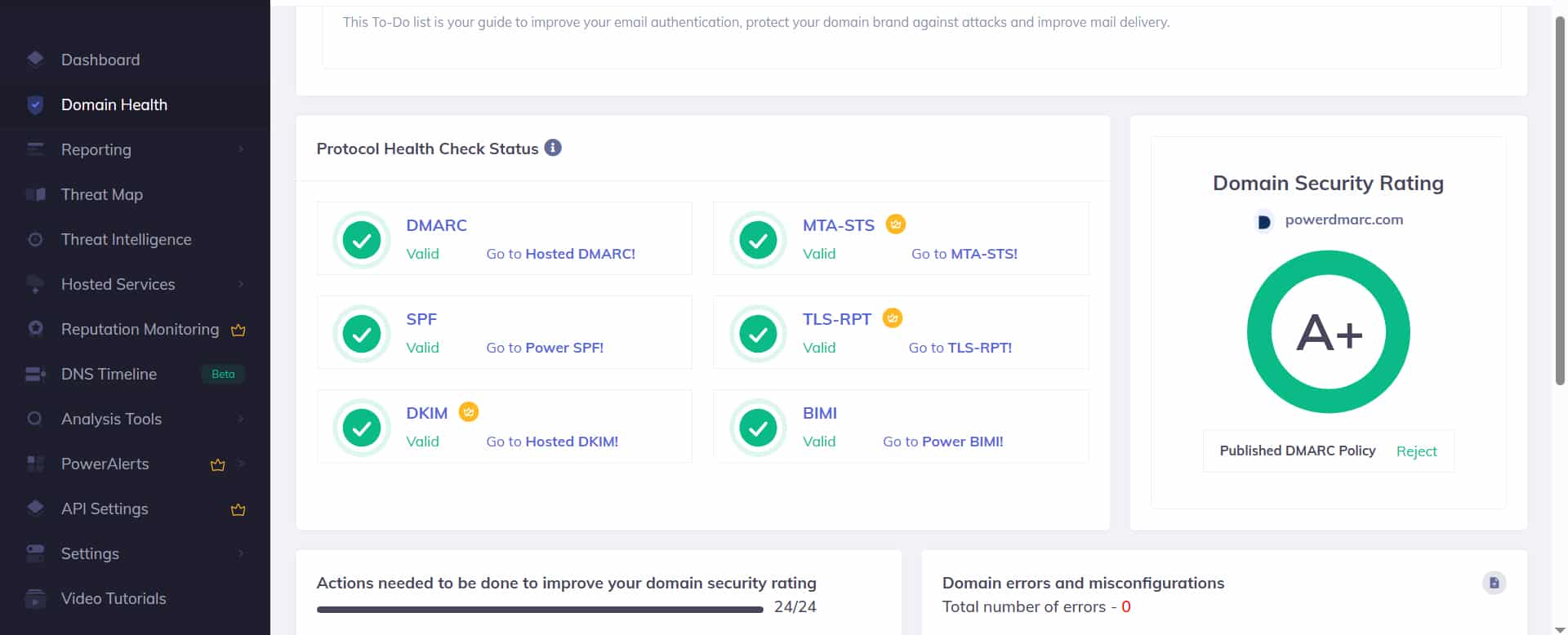
Task: Click the A+ security rating ring
Action: pos(1329,332)
